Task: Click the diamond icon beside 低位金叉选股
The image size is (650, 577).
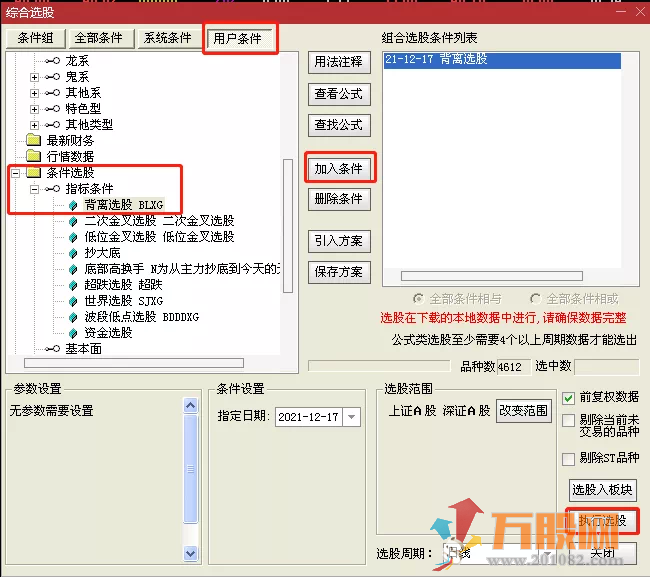Action: click(73, 237)
